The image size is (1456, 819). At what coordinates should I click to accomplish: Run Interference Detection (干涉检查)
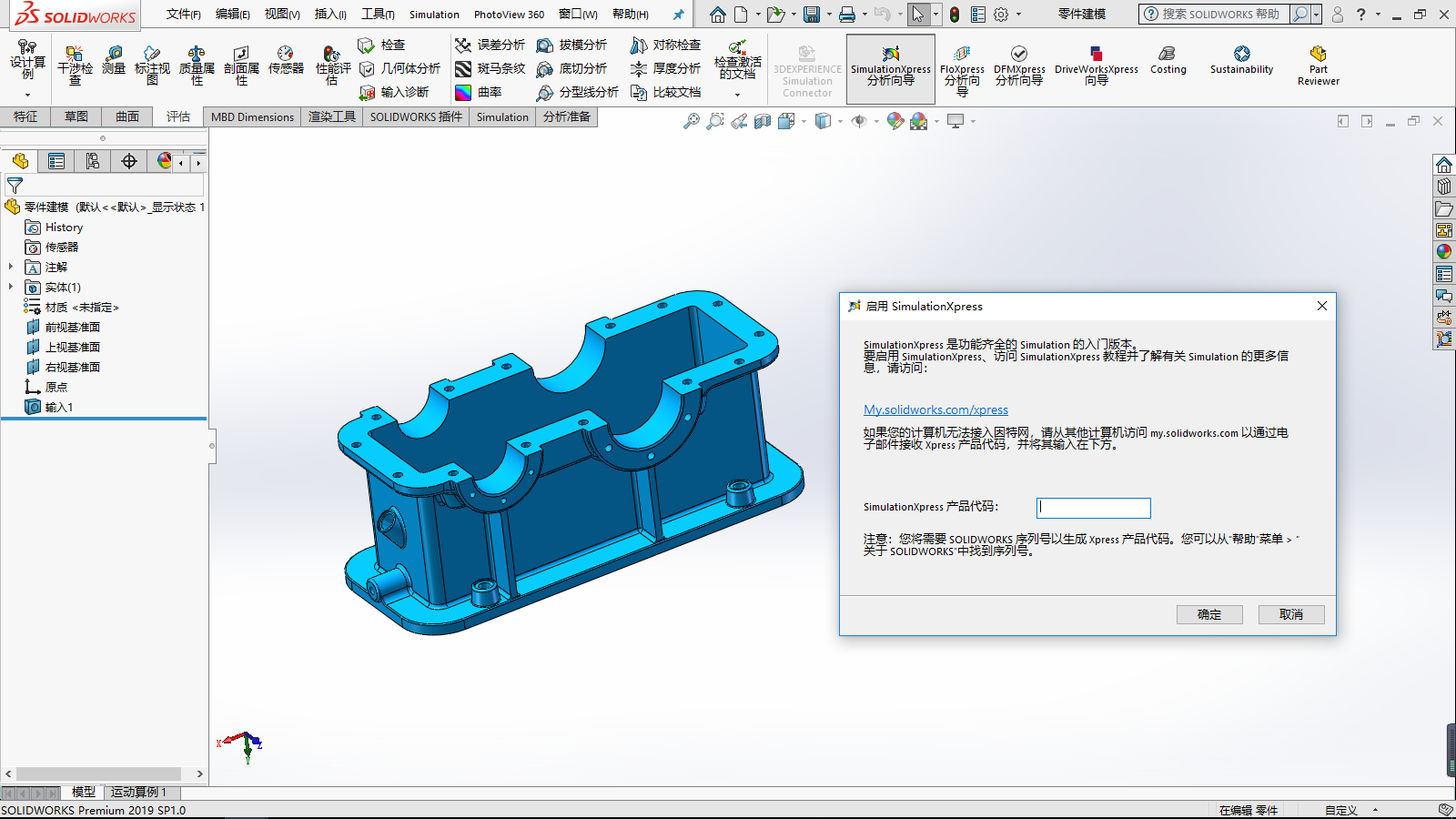click(x=75, y=66)
